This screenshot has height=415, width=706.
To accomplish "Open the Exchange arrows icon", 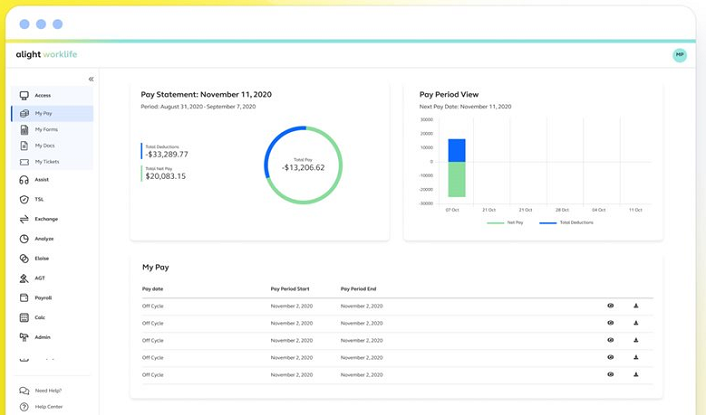I will click(x=24, y=219).
